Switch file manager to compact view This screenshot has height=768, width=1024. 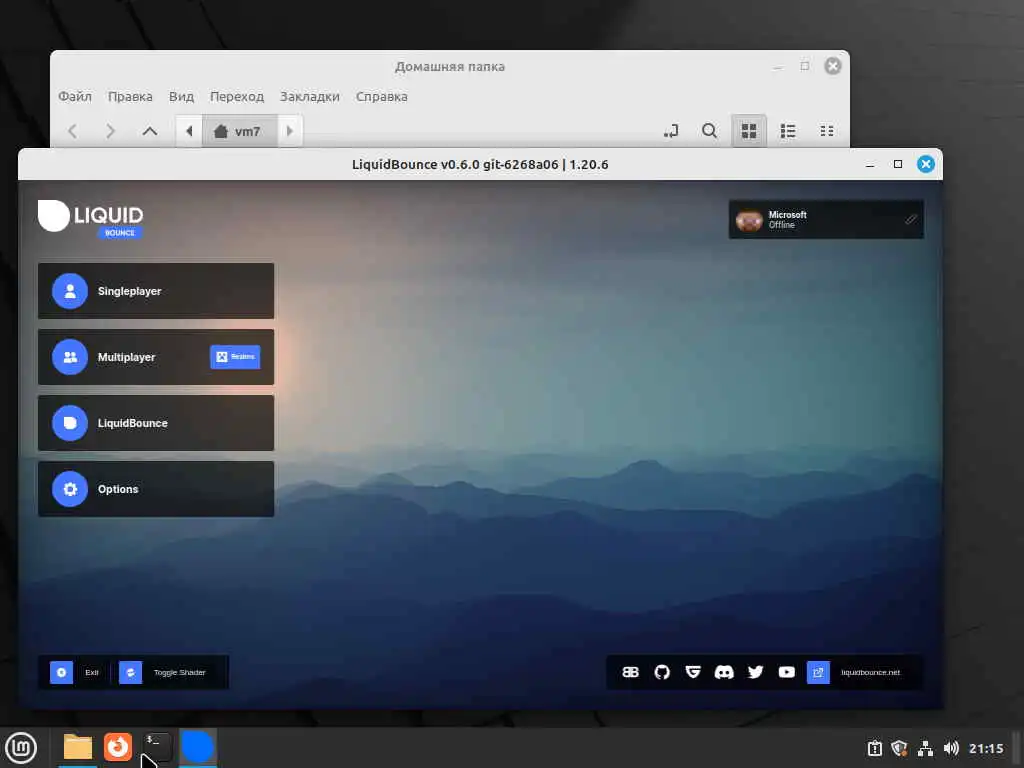(827, 131)
